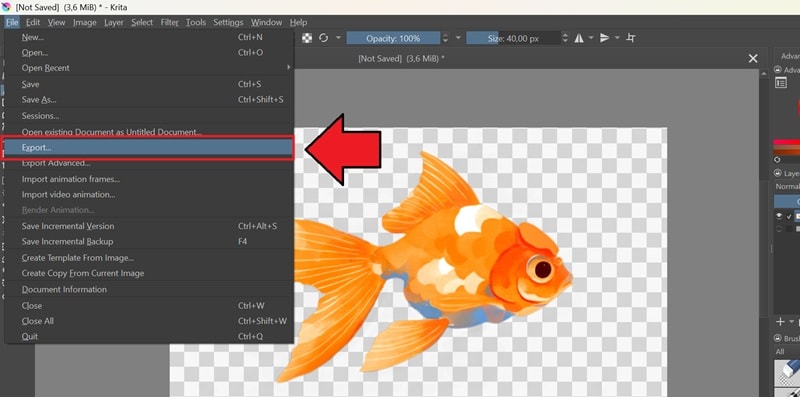Screen dimensions: 800x397
Task: Open the File menu
Action: pyautogui.click(x=12, y=22)
